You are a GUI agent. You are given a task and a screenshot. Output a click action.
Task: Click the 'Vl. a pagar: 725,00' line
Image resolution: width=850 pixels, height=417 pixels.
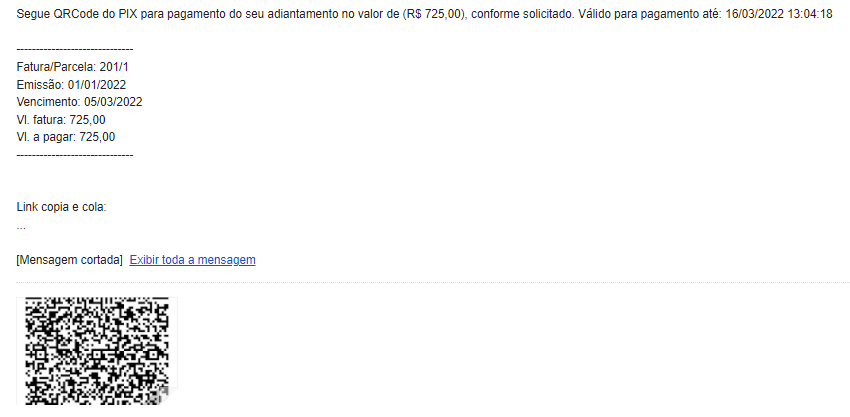(x=66, y=137)
